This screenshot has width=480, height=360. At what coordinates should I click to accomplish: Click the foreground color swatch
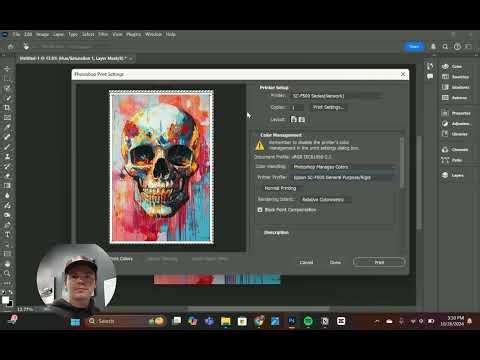point(5,300)
